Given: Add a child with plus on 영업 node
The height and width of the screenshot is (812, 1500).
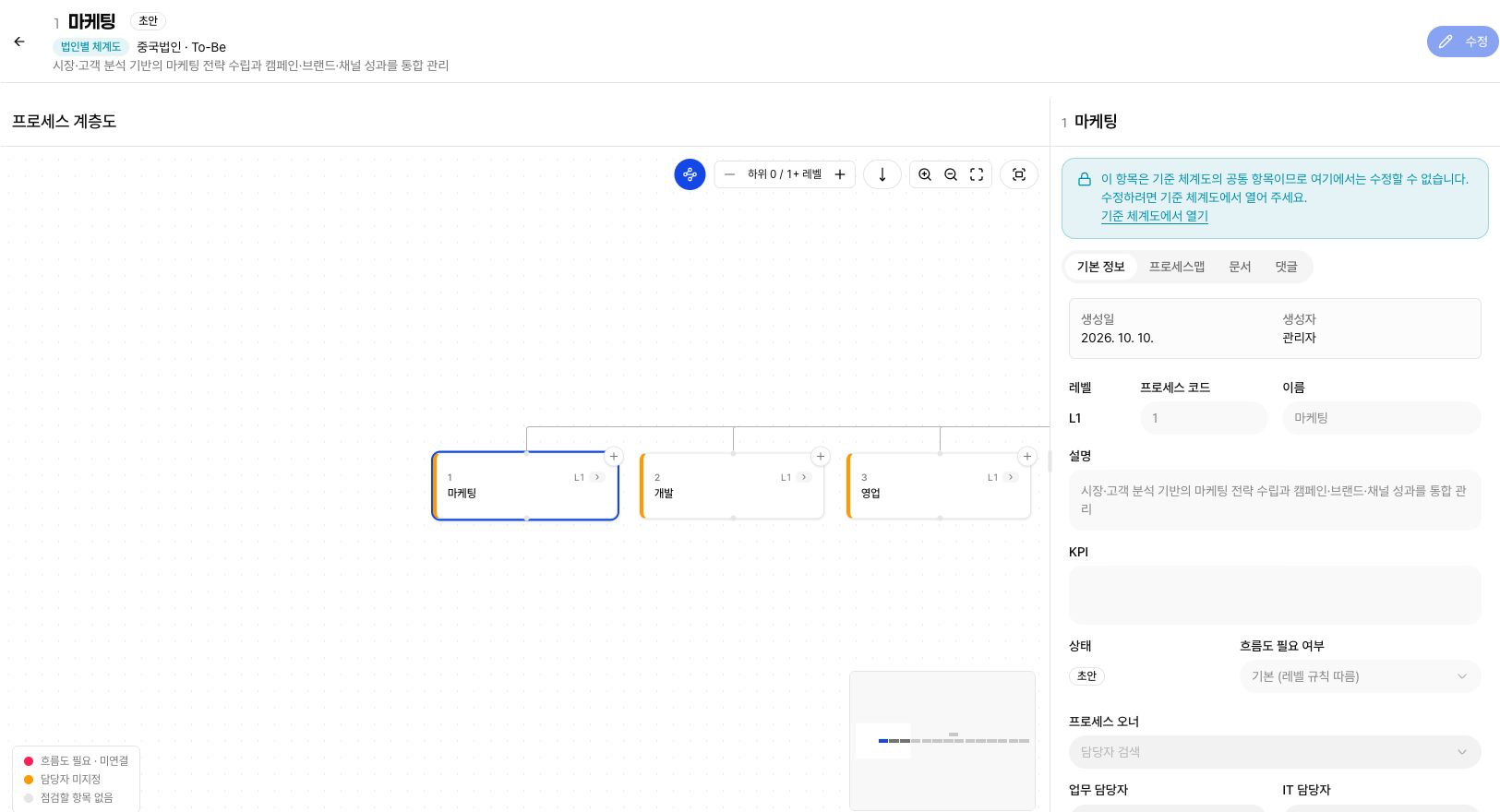Looking at the screenshot, I should [x=1027, y=456].
